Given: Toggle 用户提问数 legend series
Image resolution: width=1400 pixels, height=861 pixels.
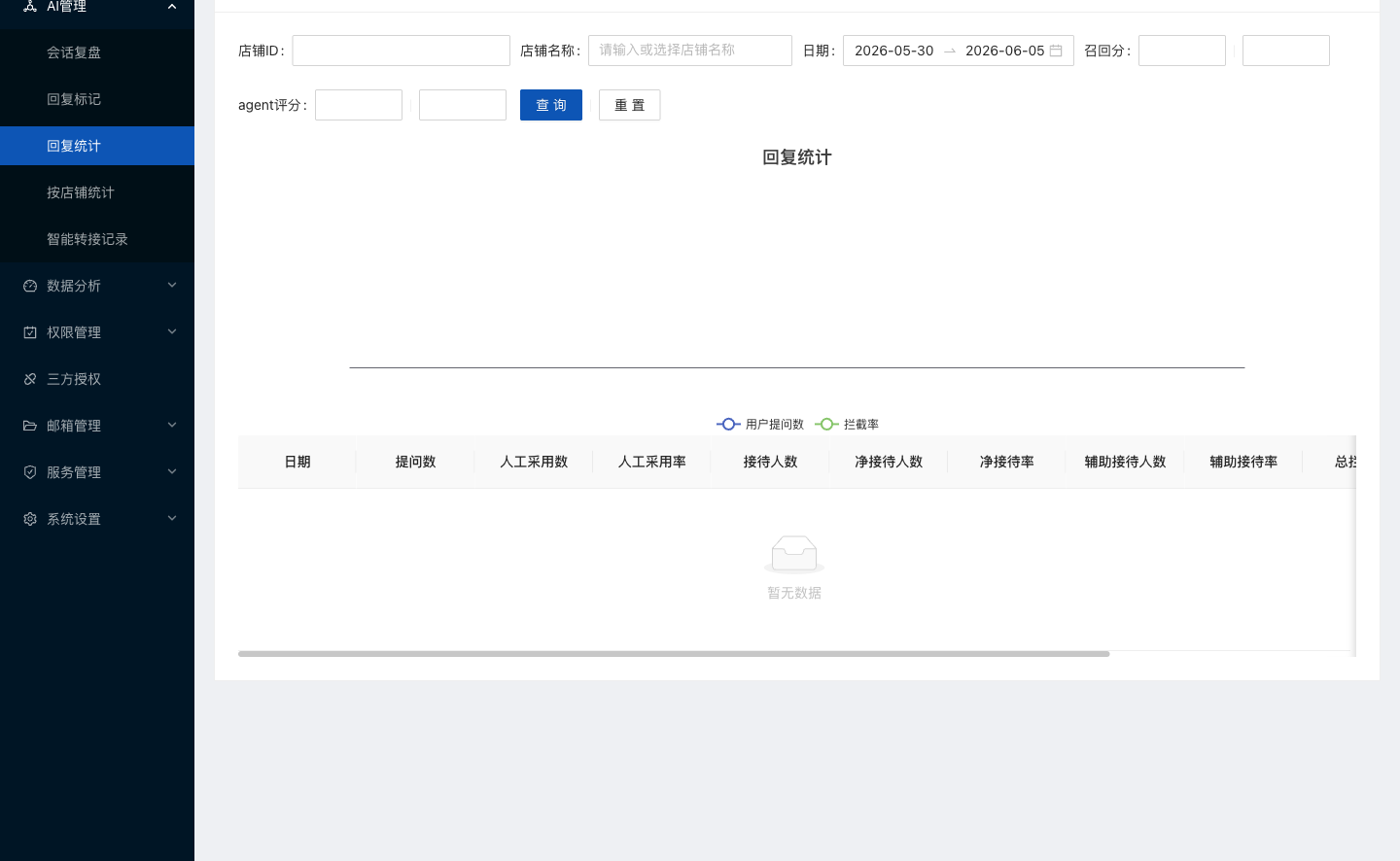Looking at the screenshot, I should point(760,425).
